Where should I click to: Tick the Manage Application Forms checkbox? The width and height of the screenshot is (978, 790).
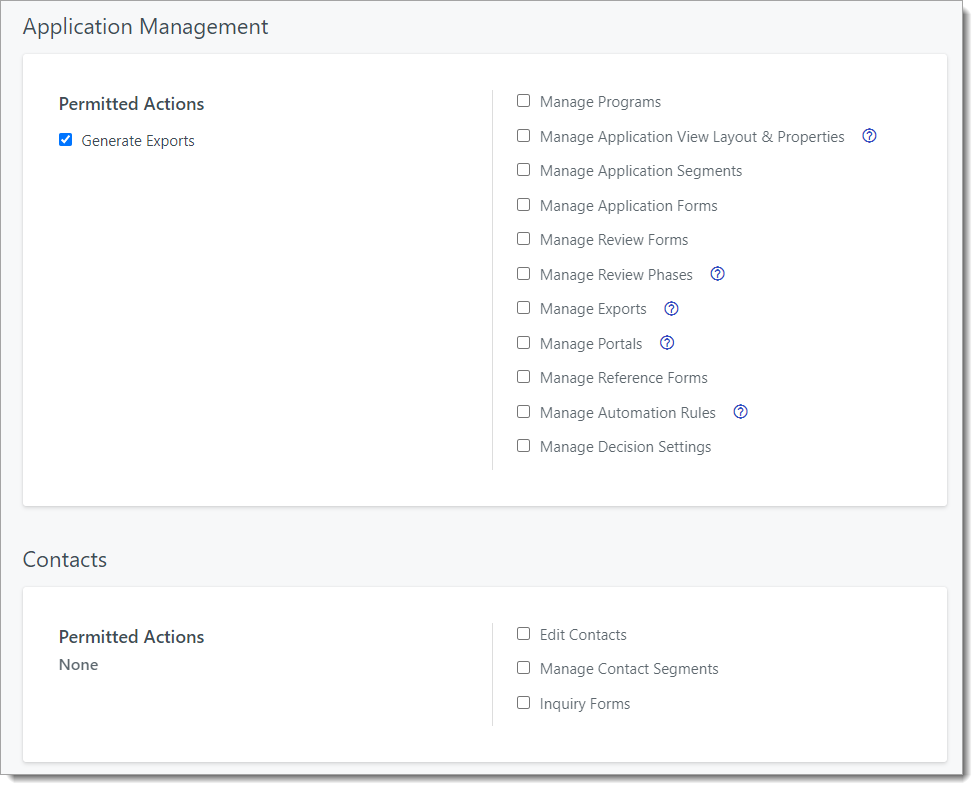[x=523, y=204]
